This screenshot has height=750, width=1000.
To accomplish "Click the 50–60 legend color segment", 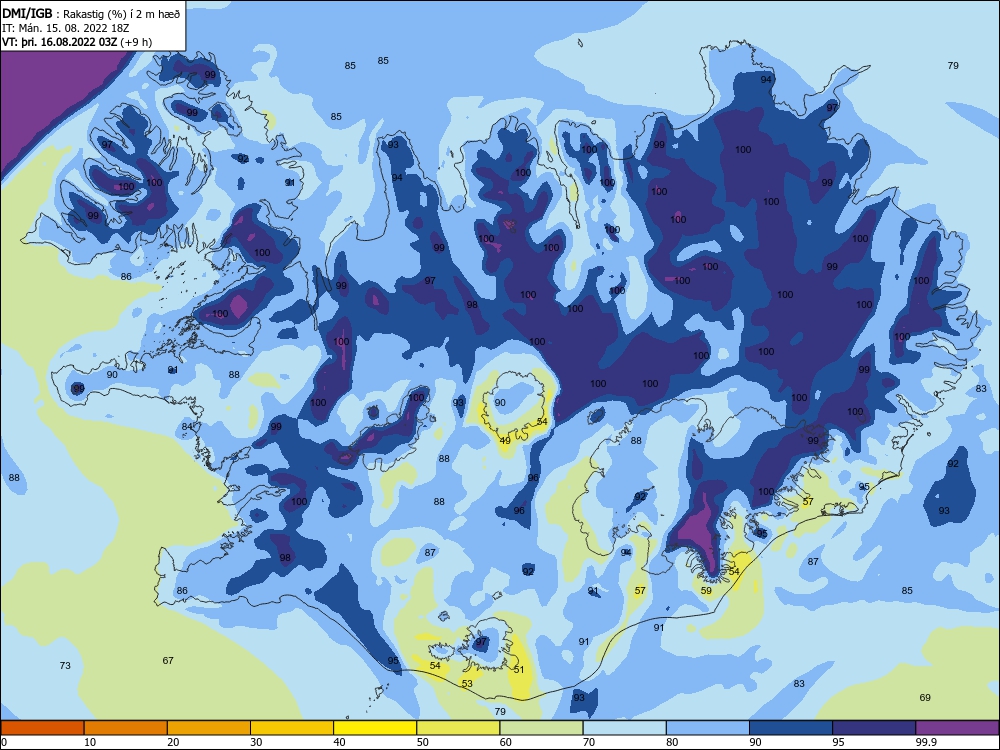I will click(458, 728).
